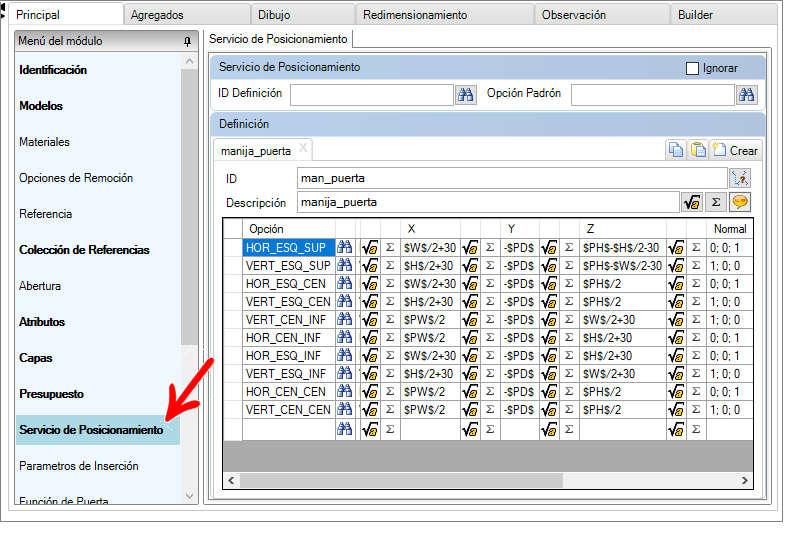Select the VERT_CEN_CEN option cell
The height and width of the screenshot is (534, 792).
point(289,410)
